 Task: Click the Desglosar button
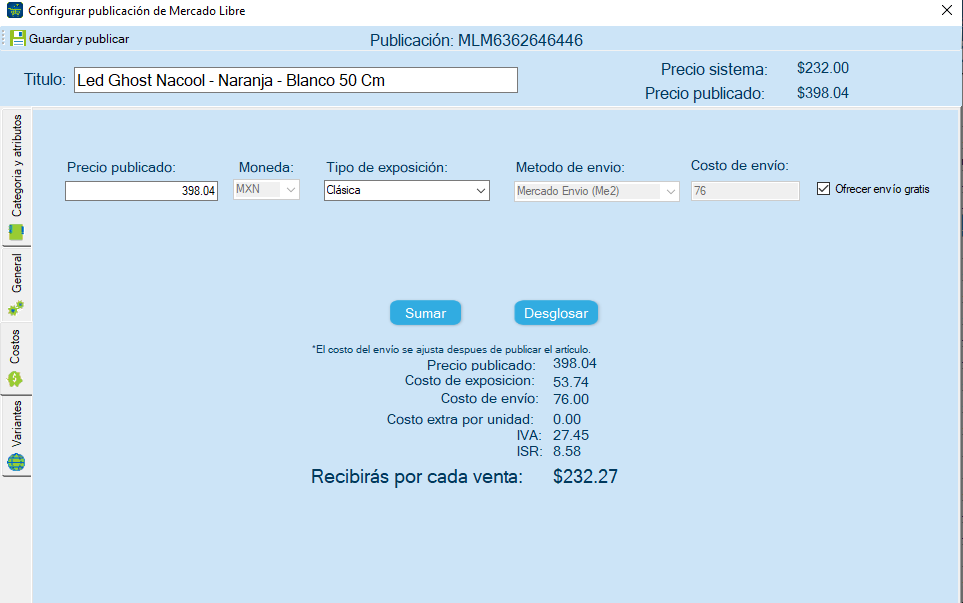[x=556, y=313]
